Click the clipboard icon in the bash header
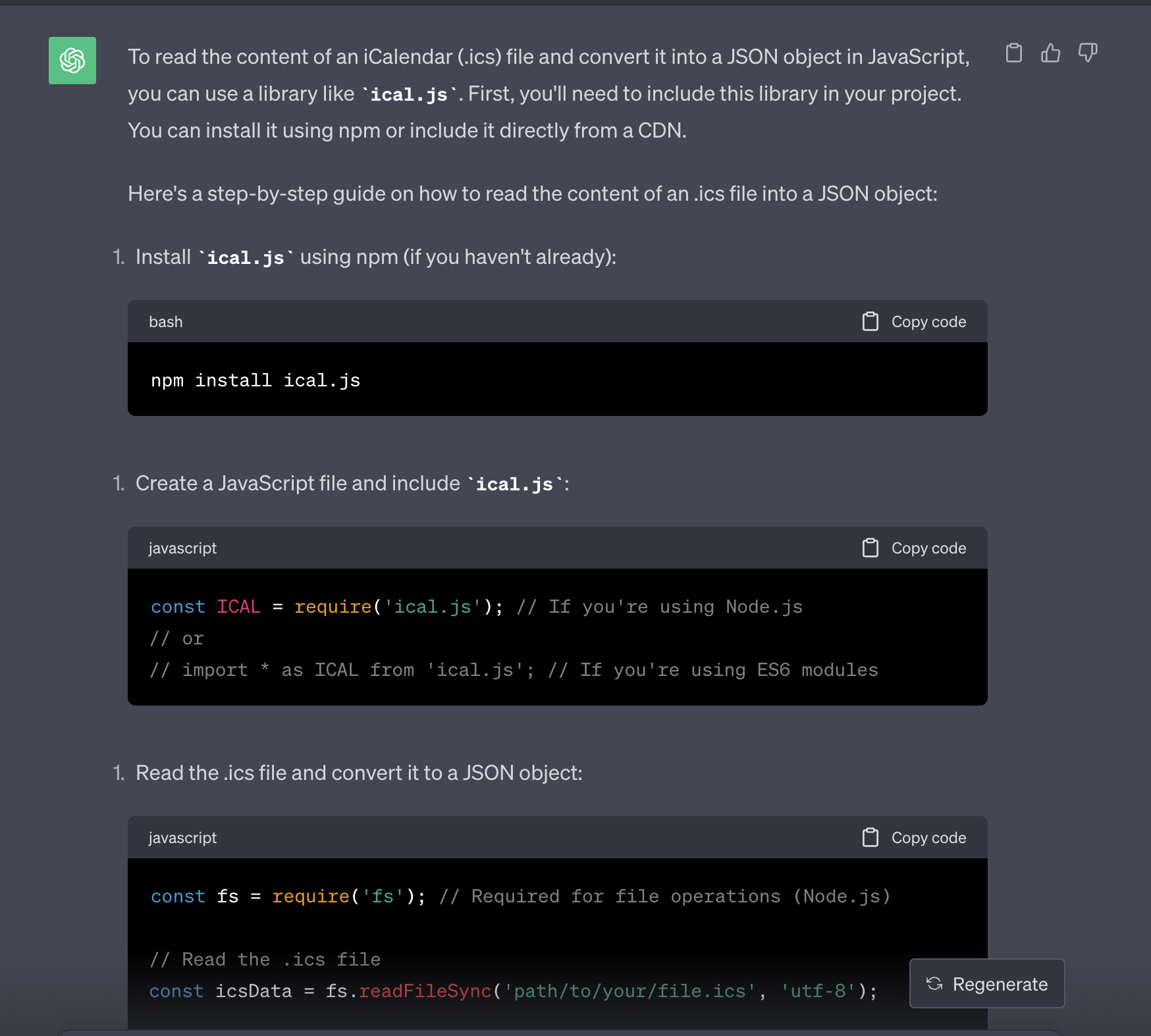 pos(870,321)
